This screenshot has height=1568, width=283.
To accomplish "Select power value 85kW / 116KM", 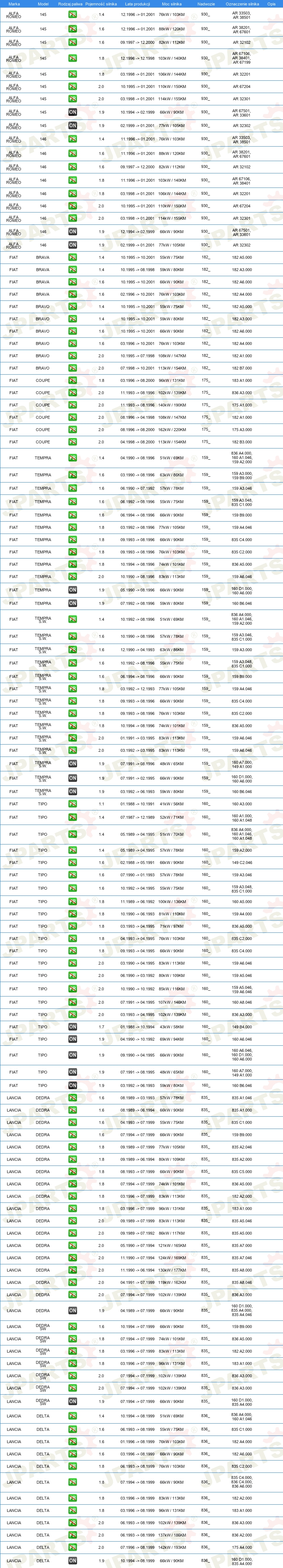I will click(x=172, y=989).
